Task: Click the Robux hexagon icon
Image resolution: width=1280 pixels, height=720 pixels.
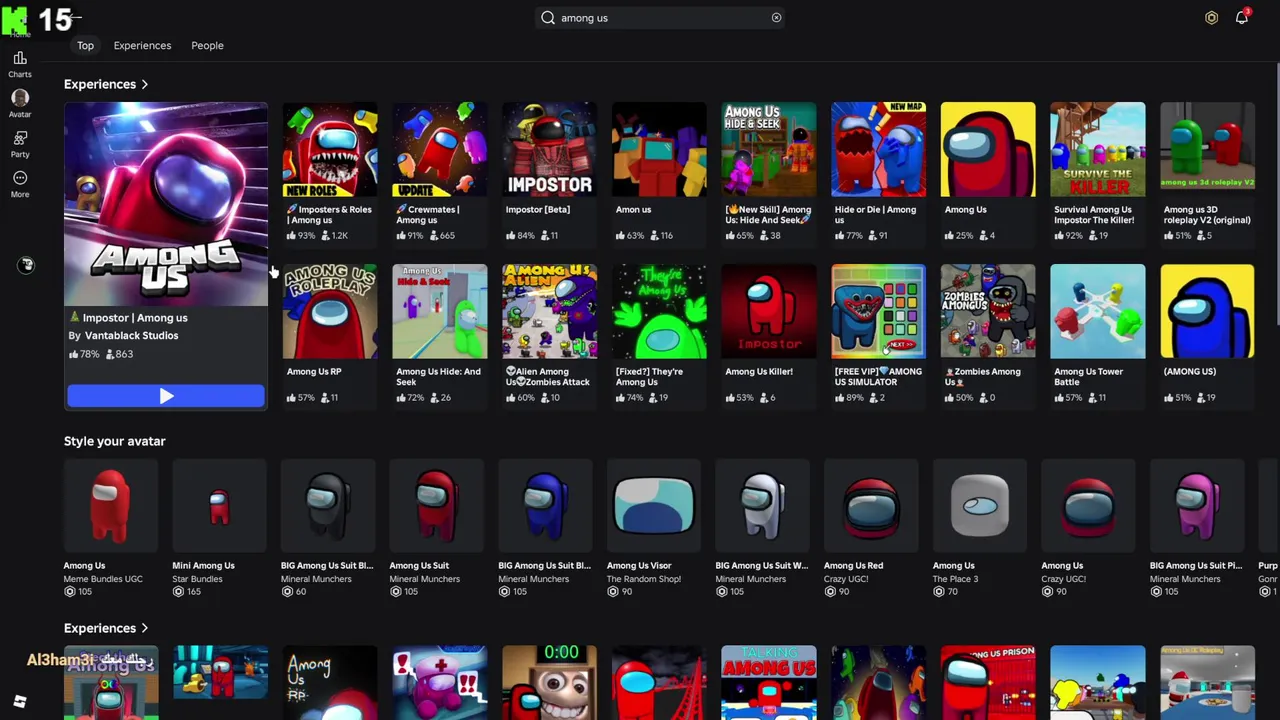Action: (1211, 18)
